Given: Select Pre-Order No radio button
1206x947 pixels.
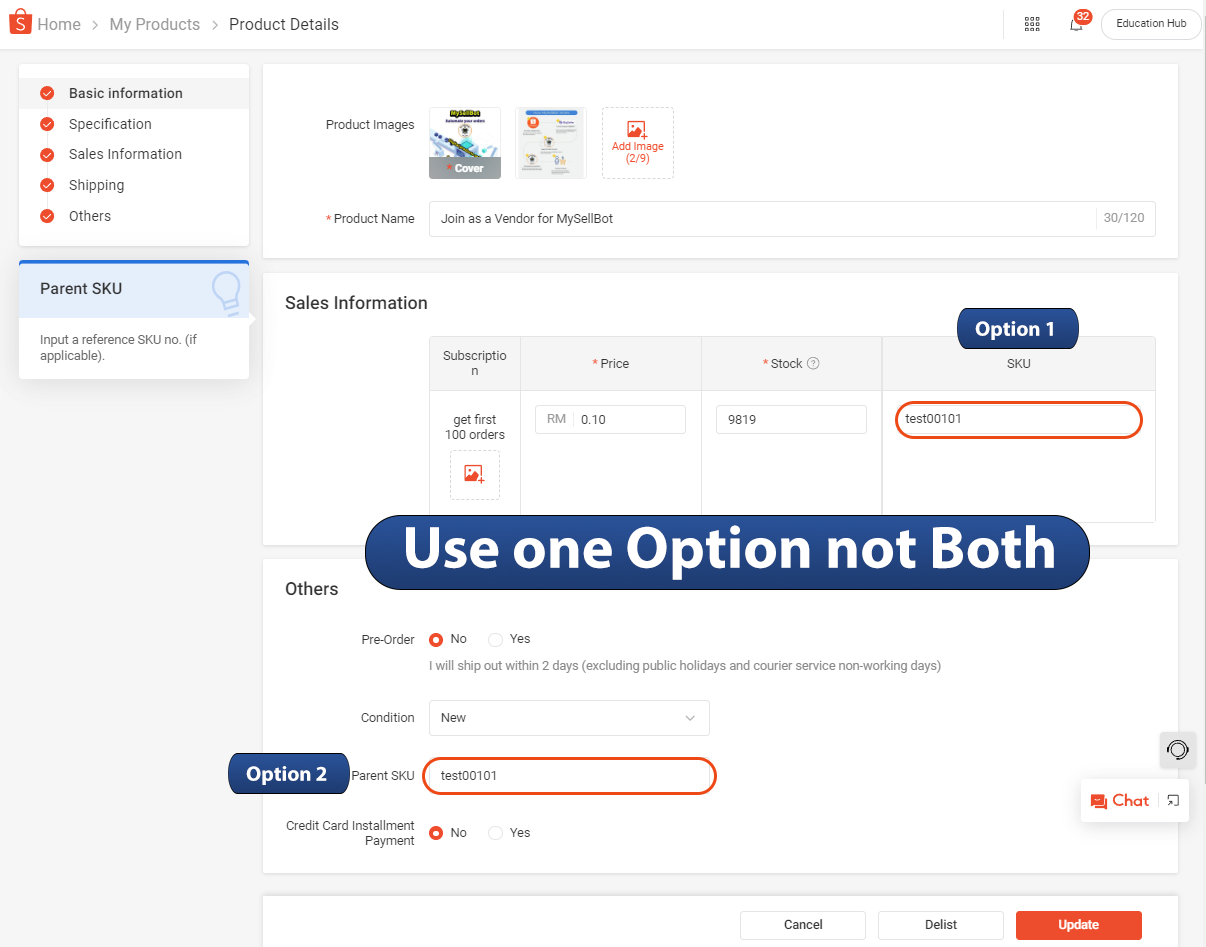Looking at the screenshot, I should (436, 639).
